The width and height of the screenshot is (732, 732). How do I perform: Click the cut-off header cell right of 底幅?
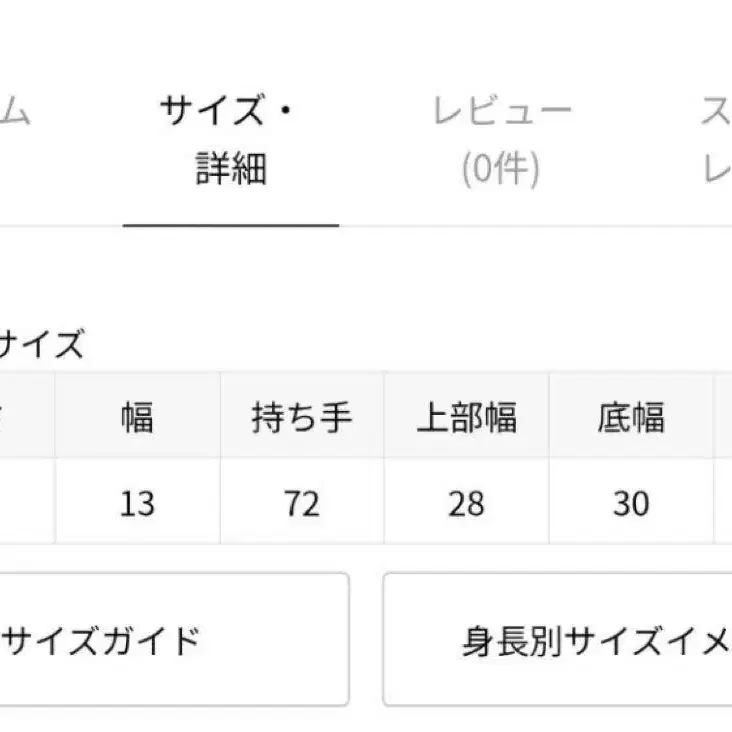coord(722,417)
